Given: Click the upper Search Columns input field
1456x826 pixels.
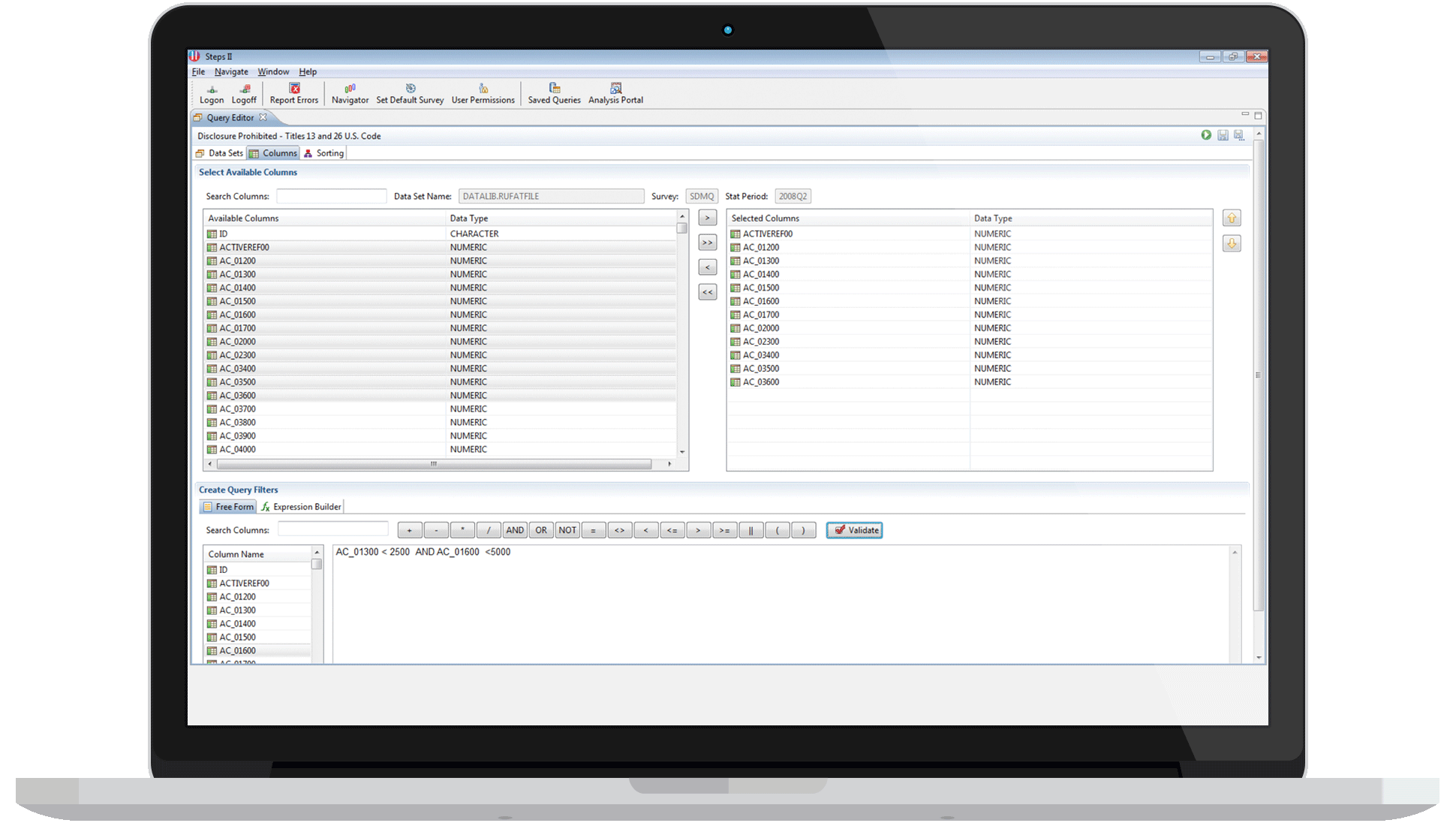Looking at the screenshot, I should point(331,196).
